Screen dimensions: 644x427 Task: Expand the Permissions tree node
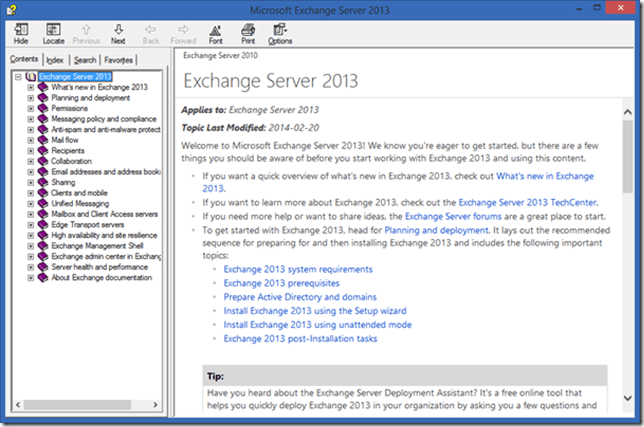click(x=31, y=108)
